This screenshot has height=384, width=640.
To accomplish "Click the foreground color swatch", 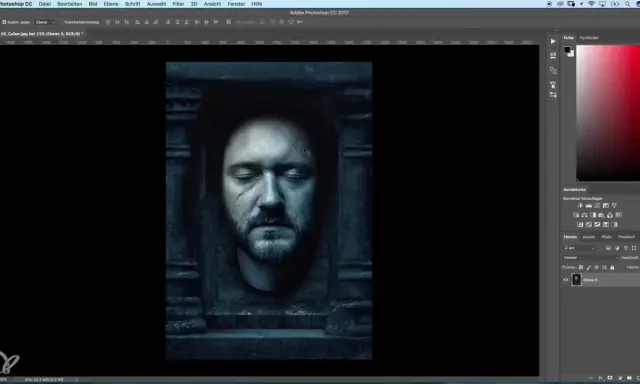I will [x=567, y=50].
